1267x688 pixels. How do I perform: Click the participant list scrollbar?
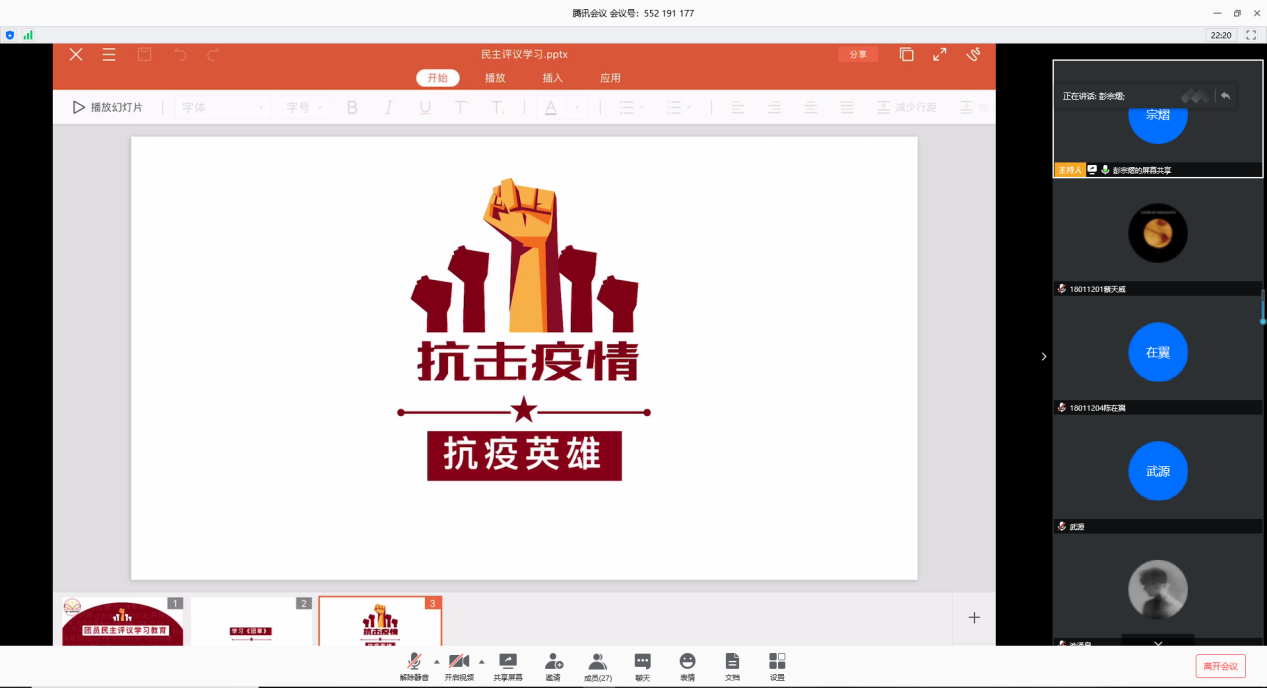[1263, 307]
